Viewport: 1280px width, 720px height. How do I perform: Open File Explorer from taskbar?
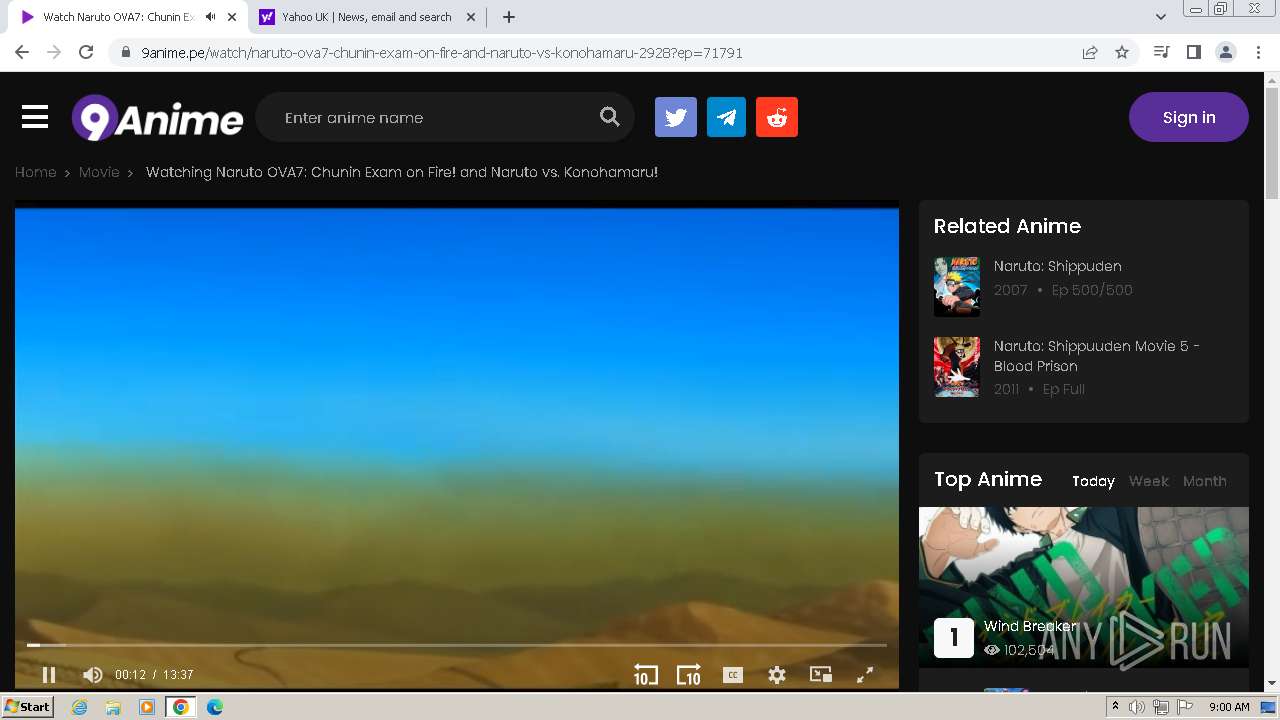(113, 707)
